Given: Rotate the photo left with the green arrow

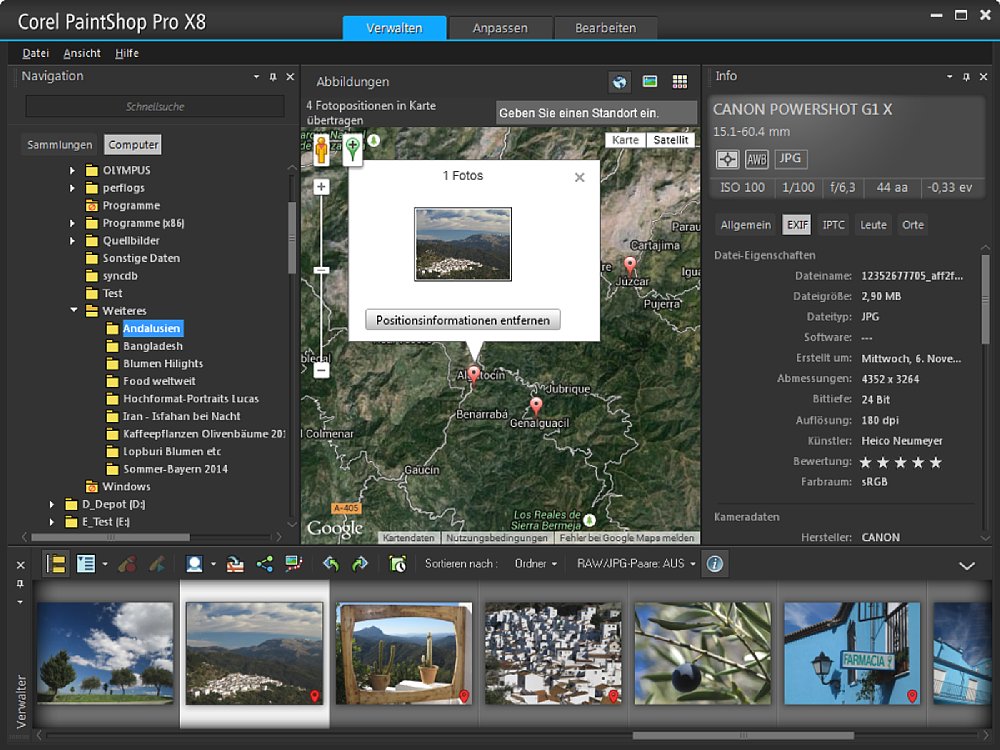Looking at the screenshot, I should pyautogui.click(x=331, y=564).
